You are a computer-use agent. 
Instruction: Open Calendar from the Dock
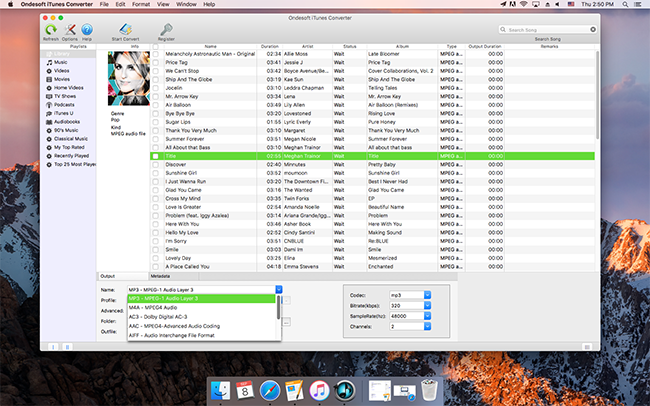click(245, 391)
